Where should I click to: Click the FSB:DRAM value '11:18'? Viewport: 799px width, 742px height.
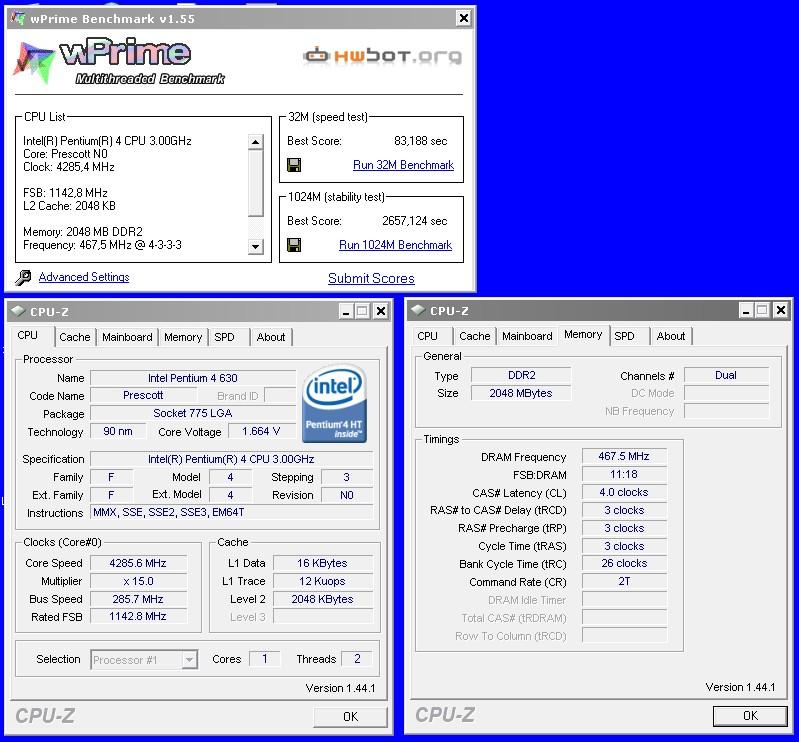click(624, 474)
